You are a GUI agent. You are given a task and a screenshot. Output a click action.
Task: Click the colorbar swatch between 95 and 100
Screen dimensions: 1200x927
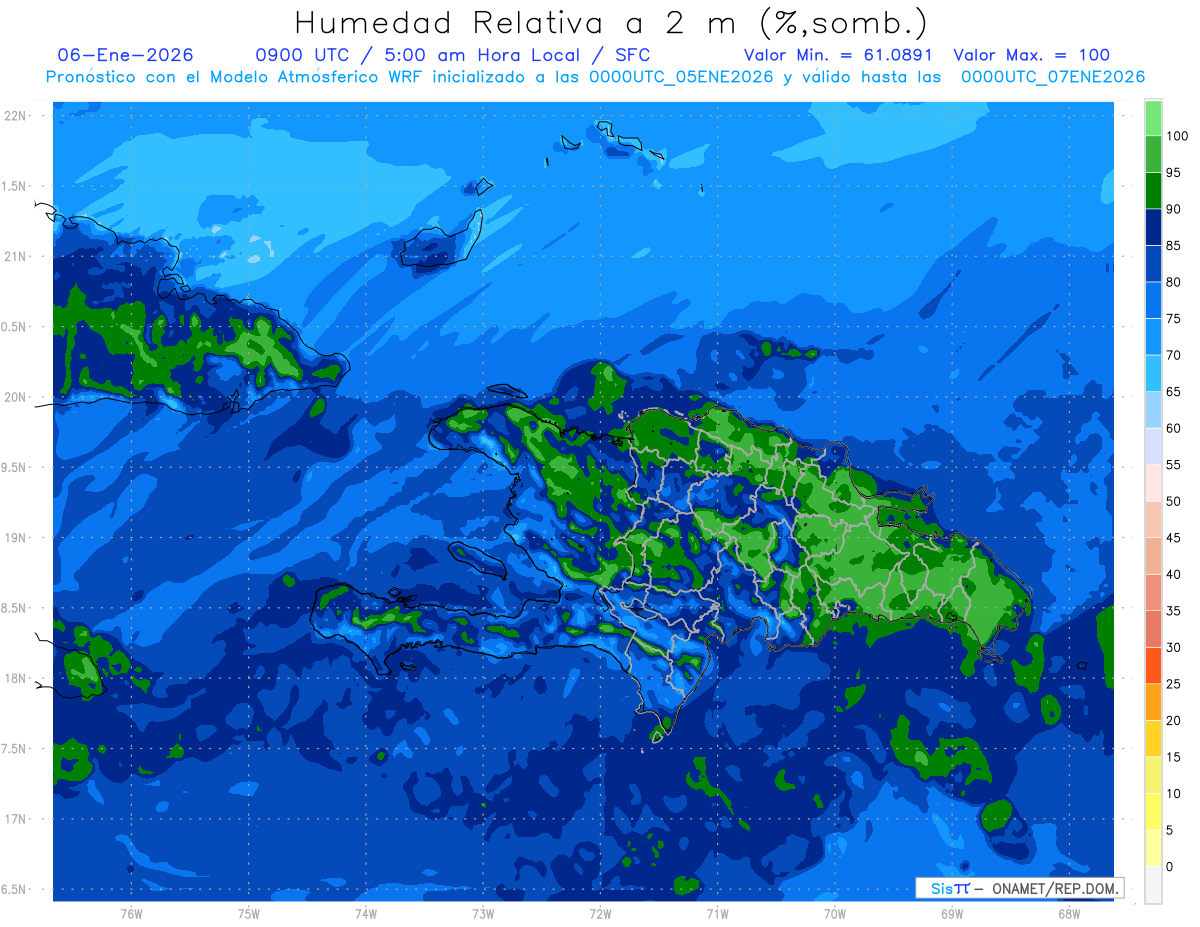[x=1153, y=154]
